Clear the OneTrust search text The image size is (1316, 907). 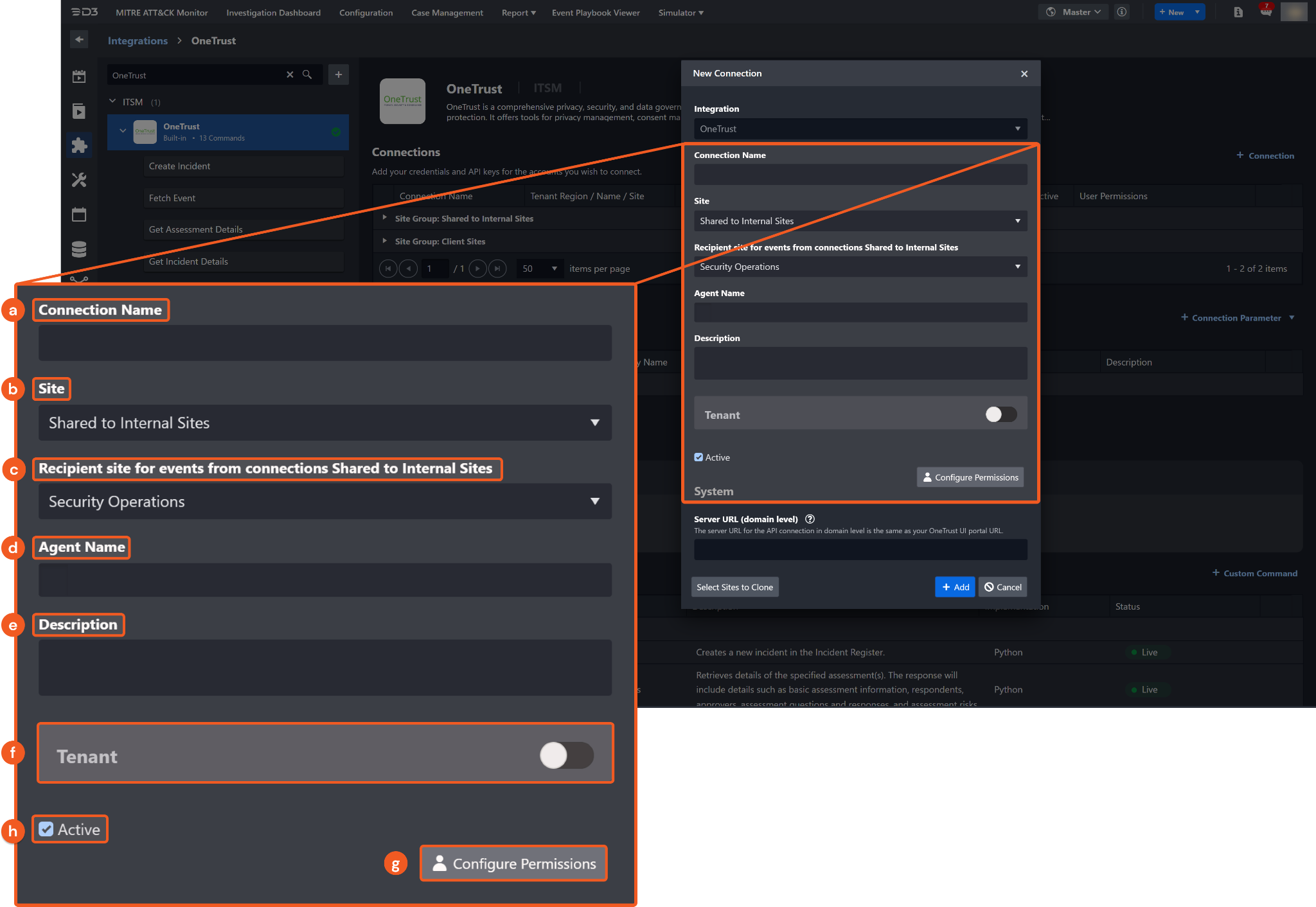290,75
